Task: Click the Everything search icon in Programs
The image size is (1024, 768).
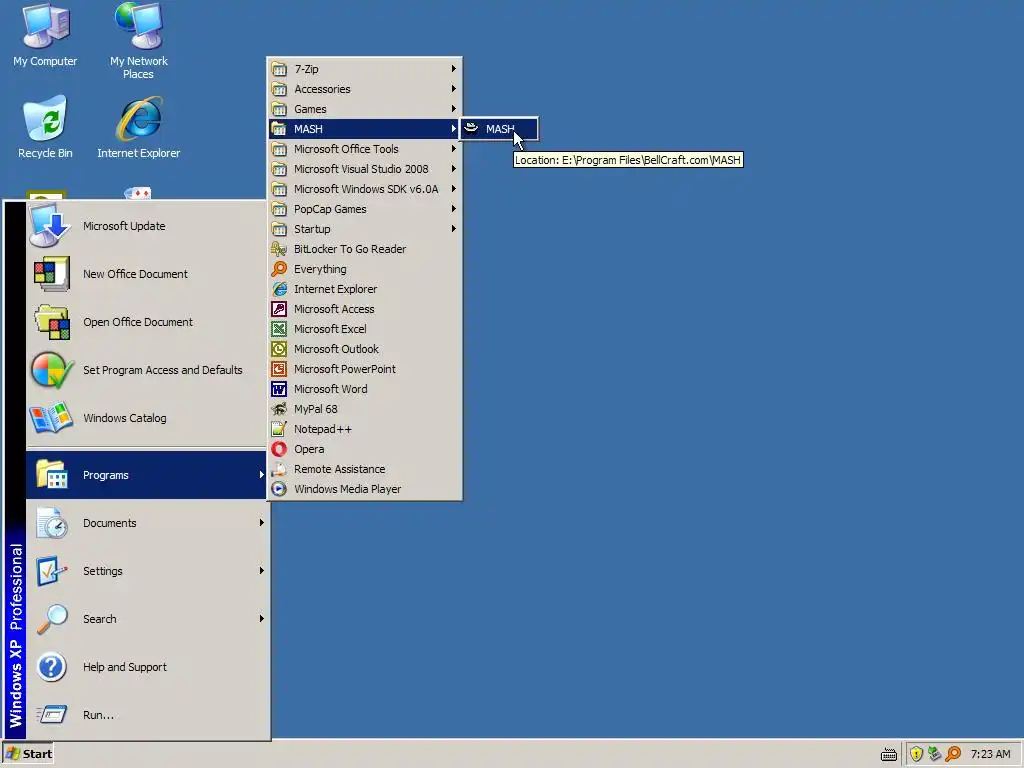Action: [279, 269]
